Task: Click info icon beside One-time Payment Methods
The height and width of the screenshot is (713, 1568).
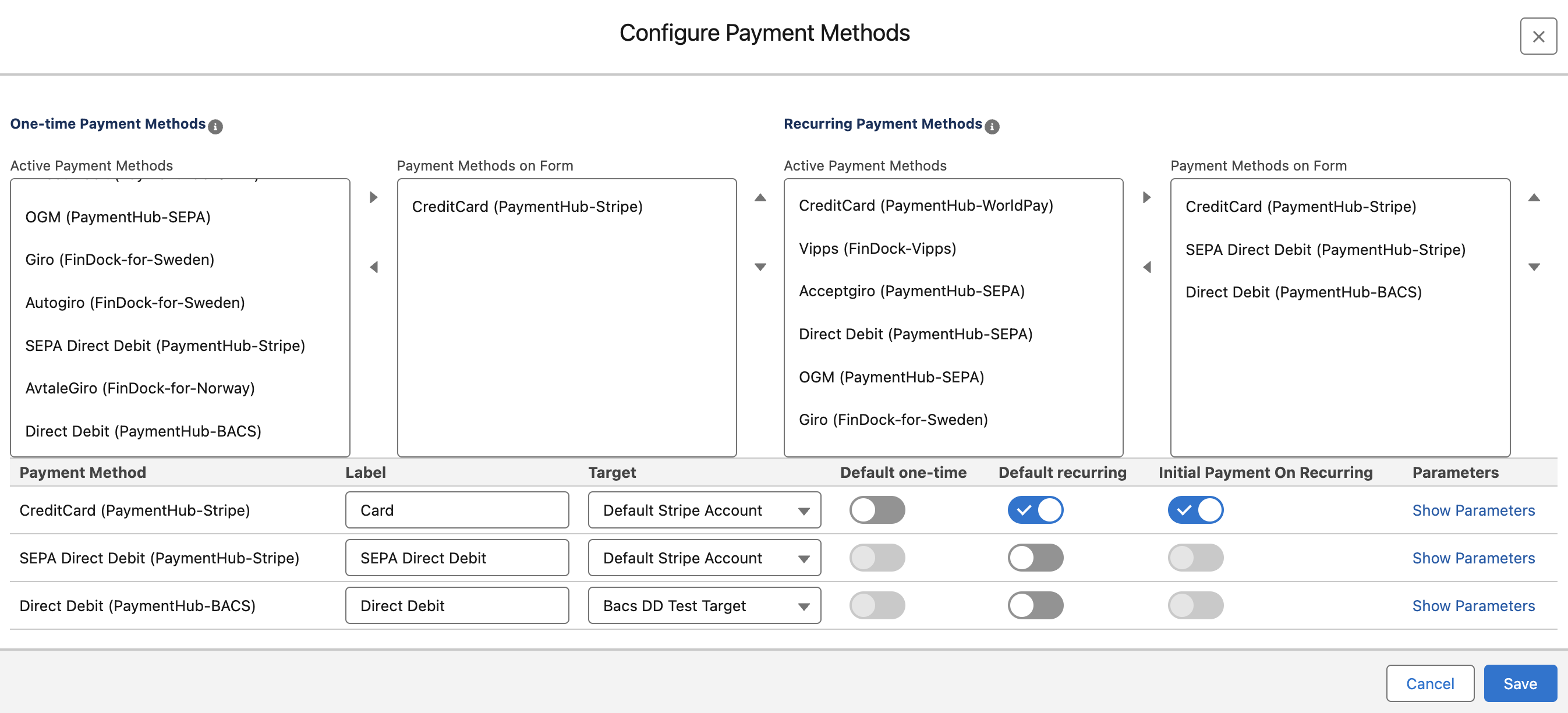Action: point(216,126)
